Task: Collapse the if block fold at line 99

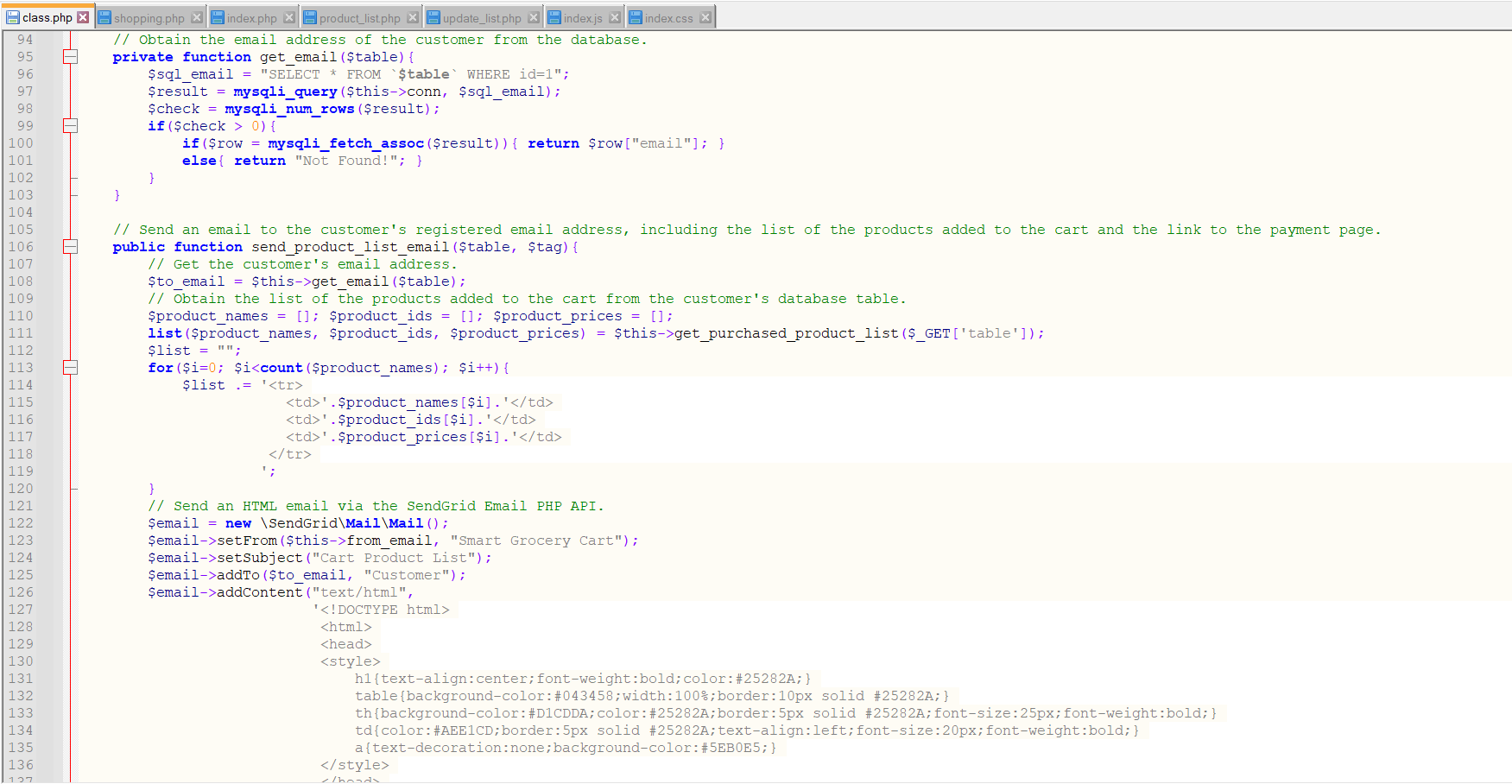Action: (x=70, y=125)
